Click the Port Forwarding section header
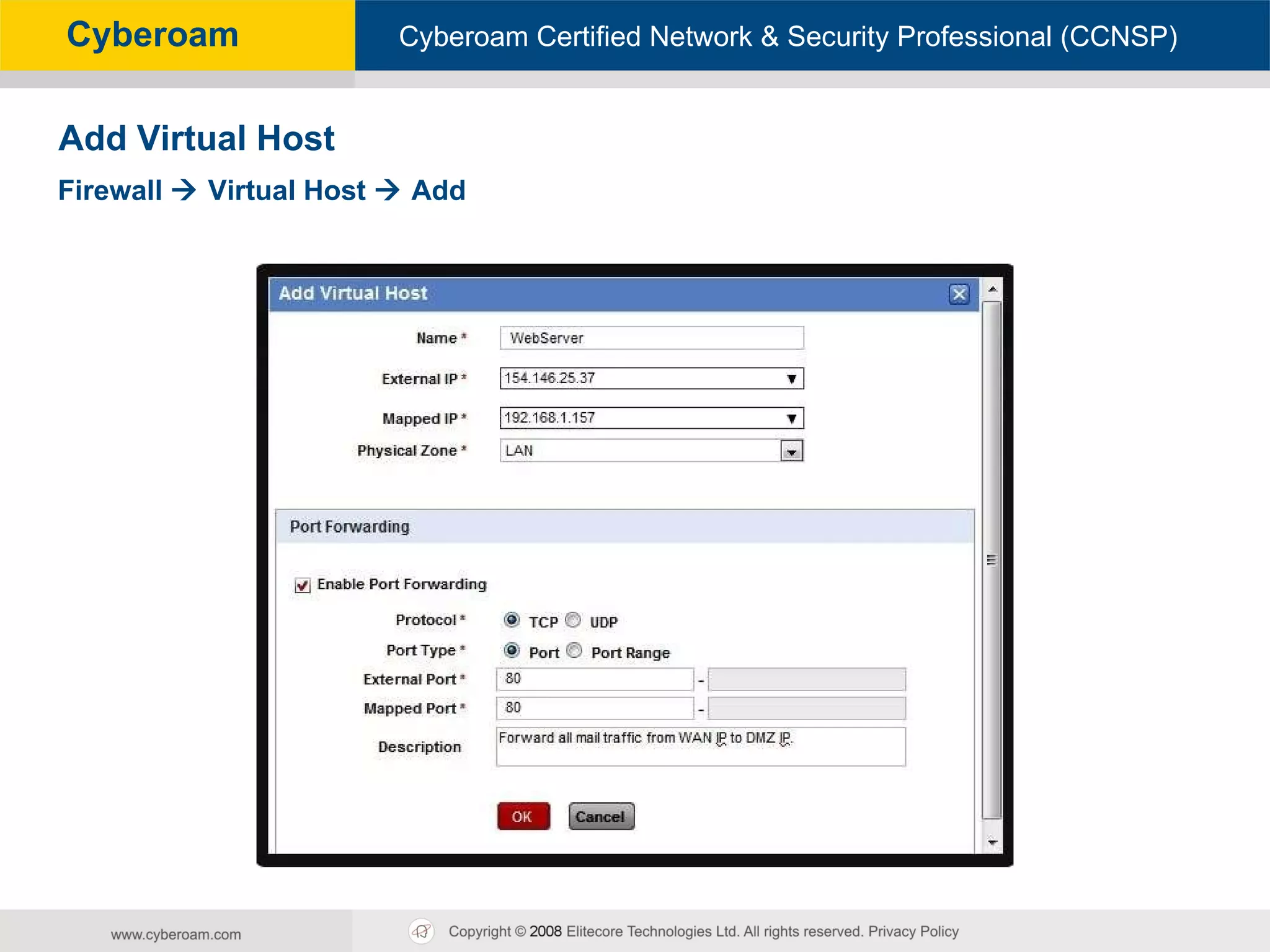This screenshot has width=1270, height=952. [x=624, y=527]
